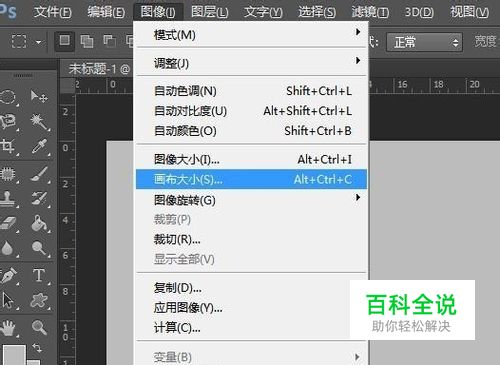500x365 pixels.
Task: Select the Zoom tool
Action: coord(39,327)
